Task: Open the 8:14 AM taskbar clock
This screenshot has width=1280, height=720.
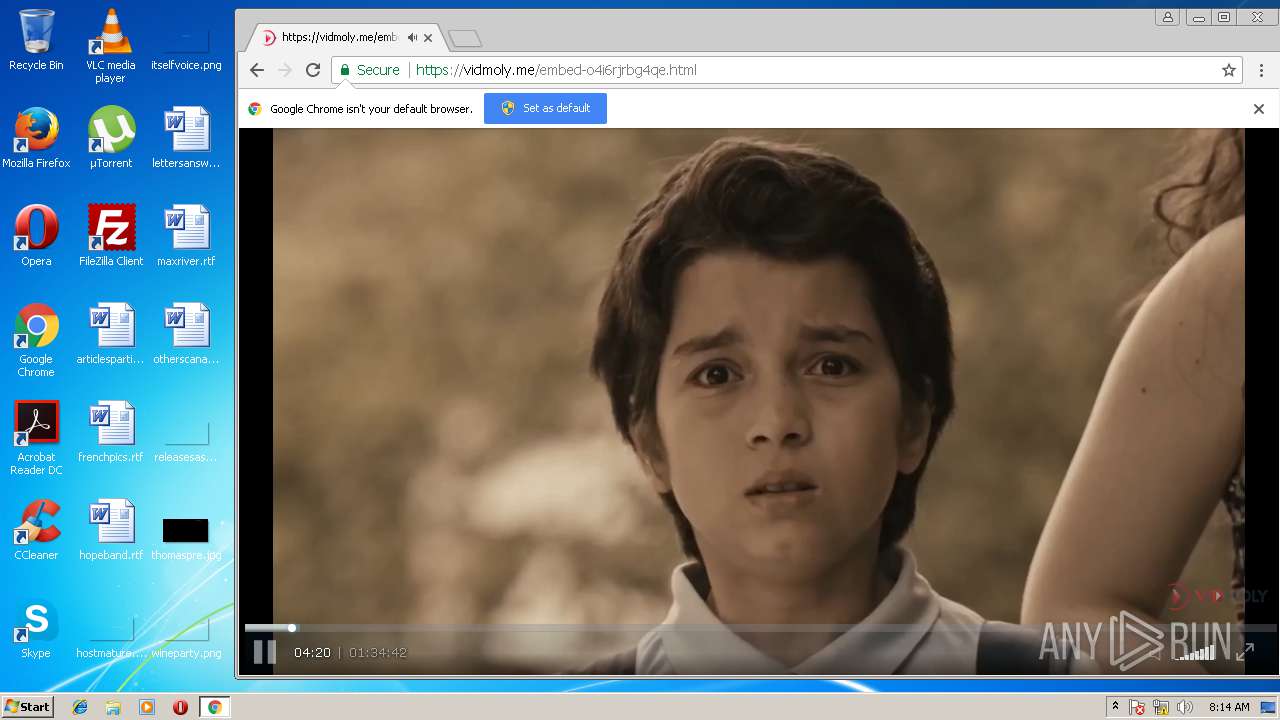Action: click(x=1229, y=707)
